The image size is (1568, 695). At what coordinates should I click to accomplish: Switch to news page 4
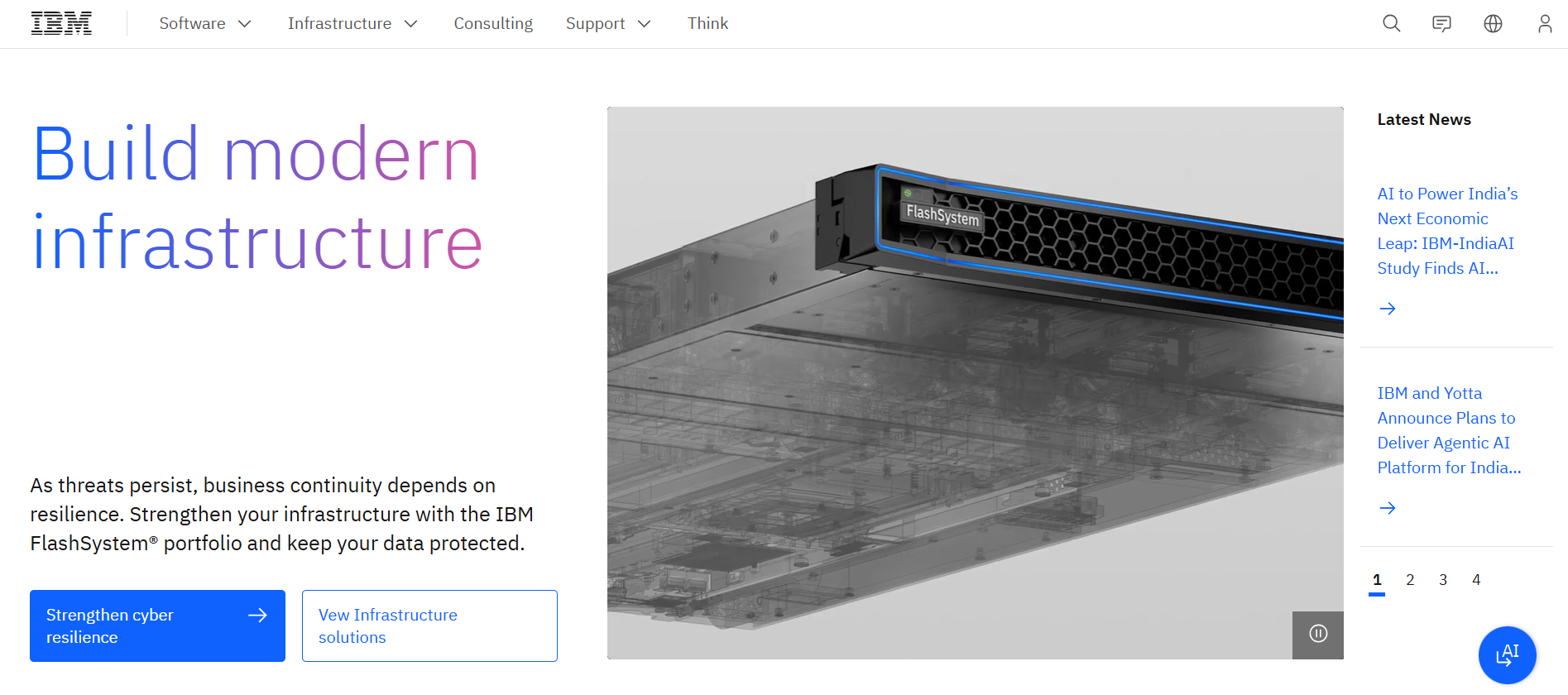tap(1476, 580)
